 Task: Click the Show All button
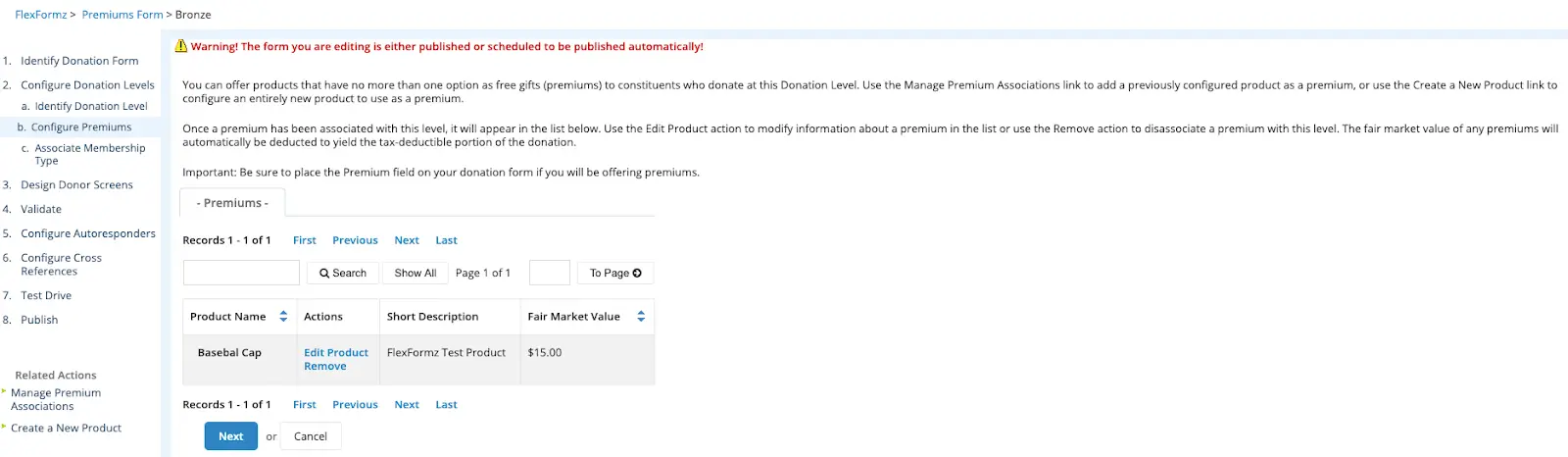coord(416,274)
